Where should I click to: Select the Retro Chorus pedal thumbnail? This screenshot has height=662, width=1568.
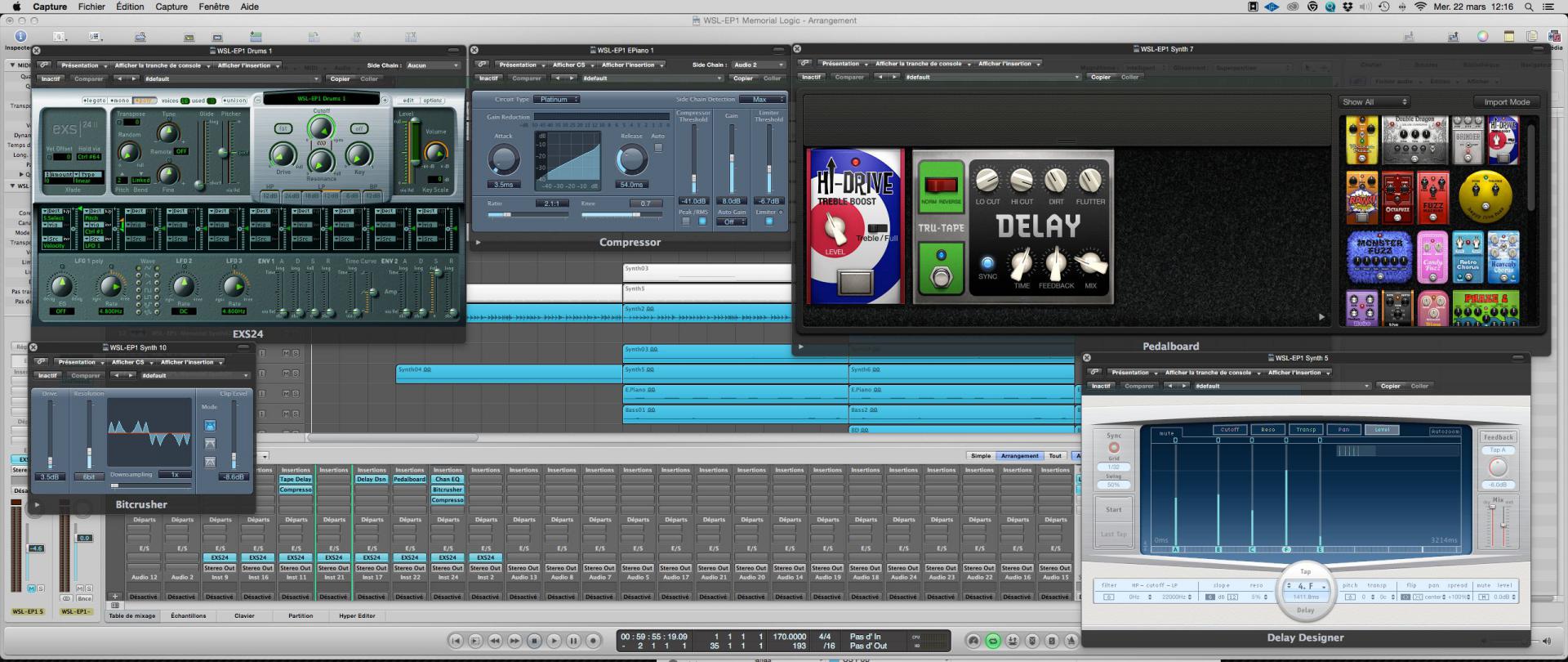pos(1468,257)
